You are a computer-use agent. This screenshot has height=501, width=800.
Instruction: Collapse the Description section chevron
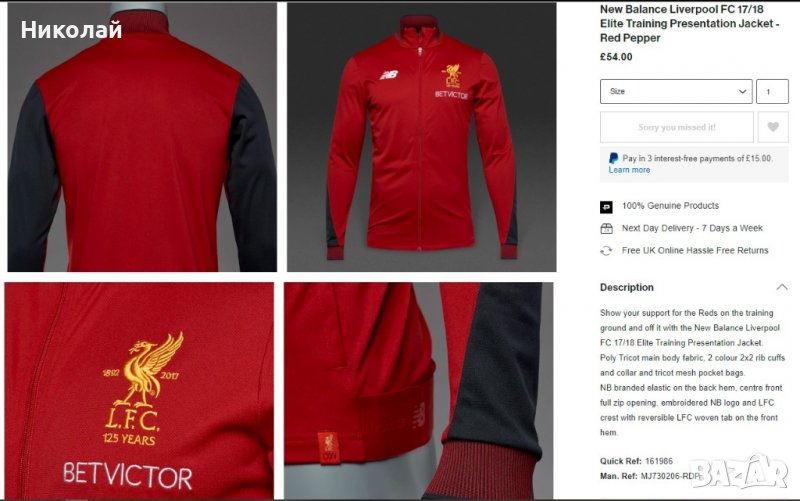click(x=782, y=287)
